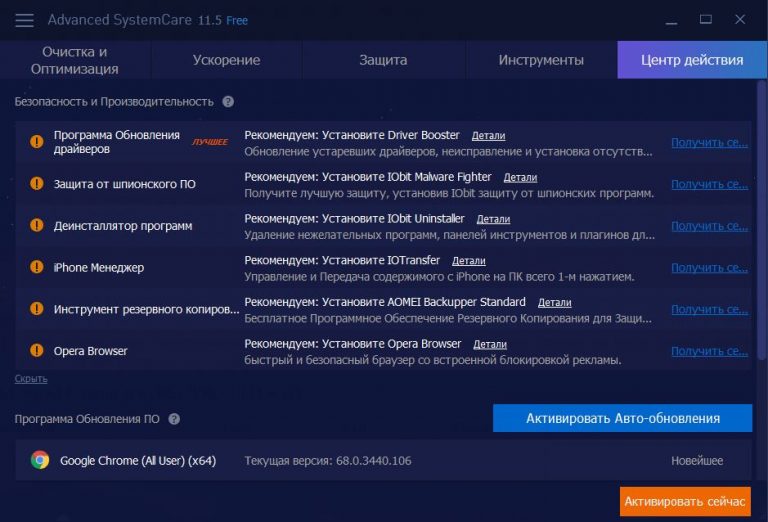Click Рекомендуем: Установите Driver Booster text

352,135
